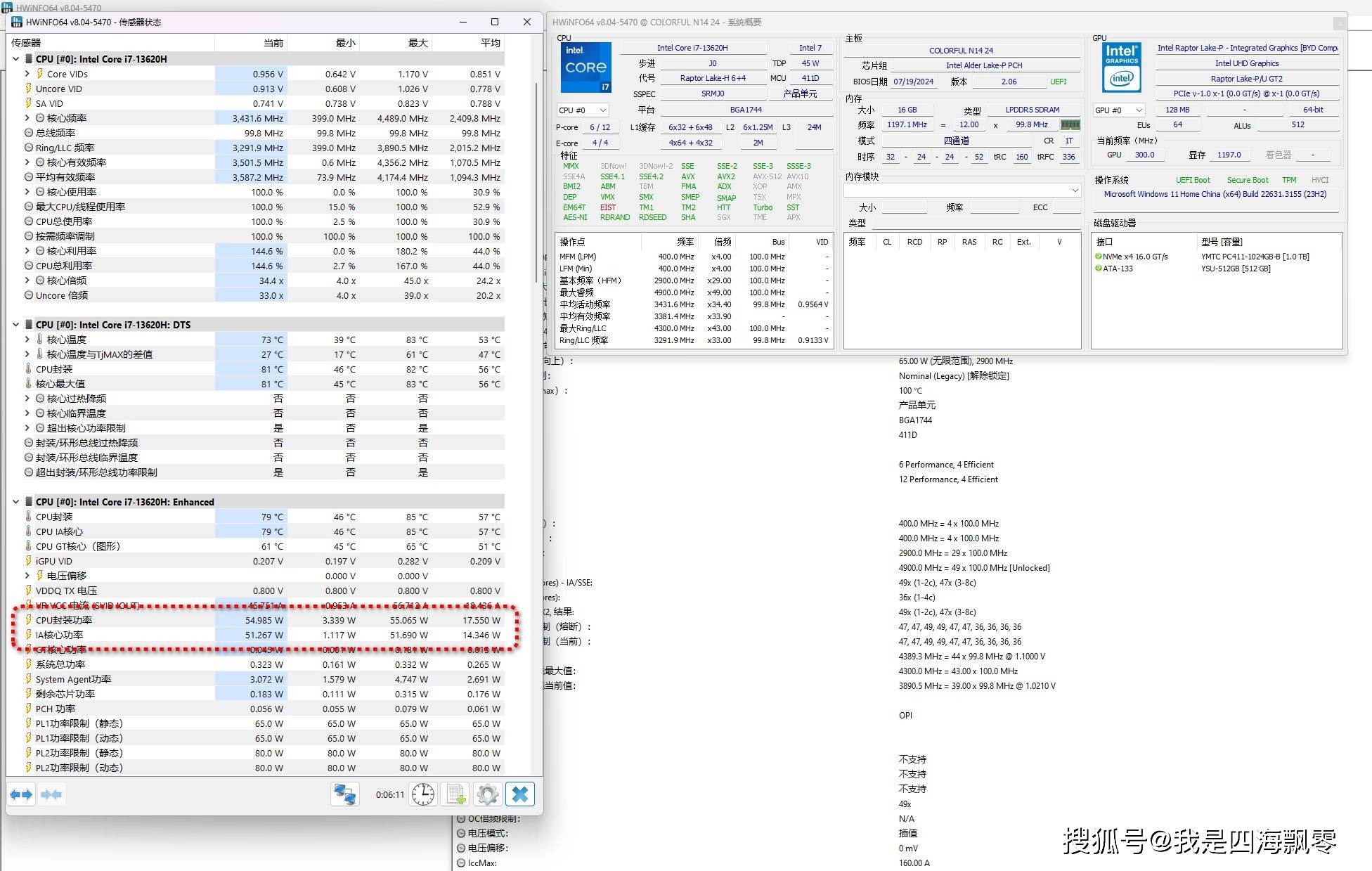Click the ATA-133 drive status icon
1372x871 pixels.
(x=1098, y=269)
